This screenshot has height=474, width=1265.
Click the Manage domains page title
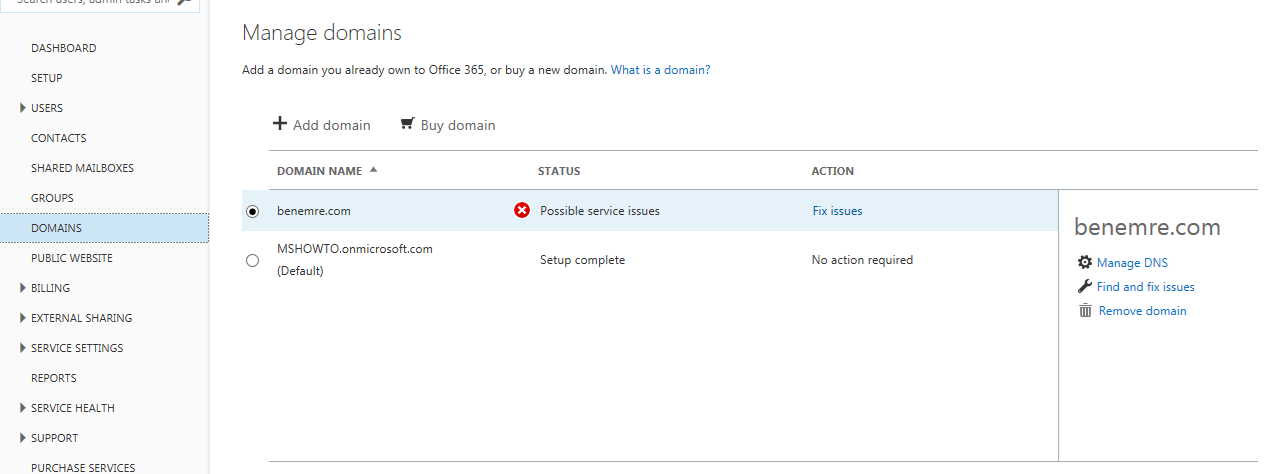(x=322, y=33)
